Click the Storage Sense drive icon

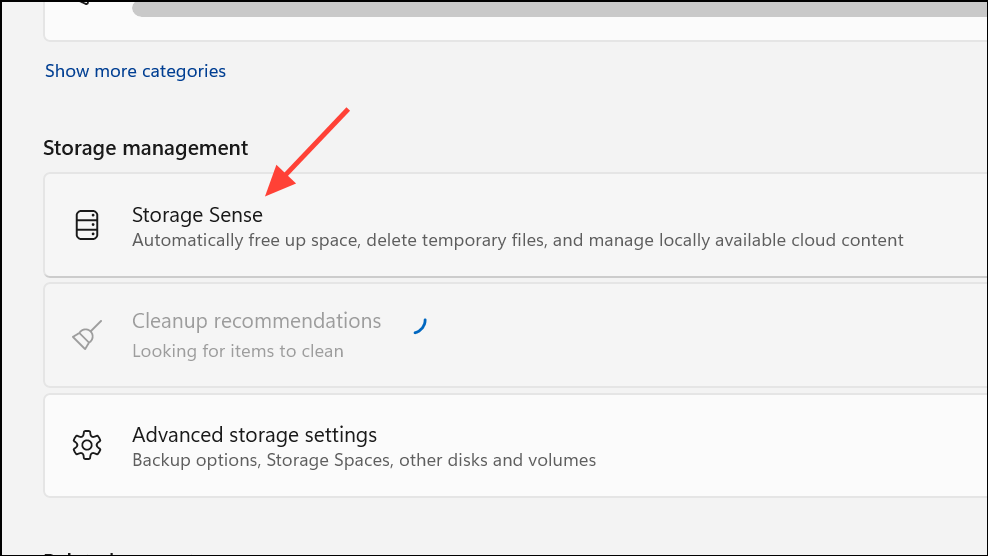(88, 225)
